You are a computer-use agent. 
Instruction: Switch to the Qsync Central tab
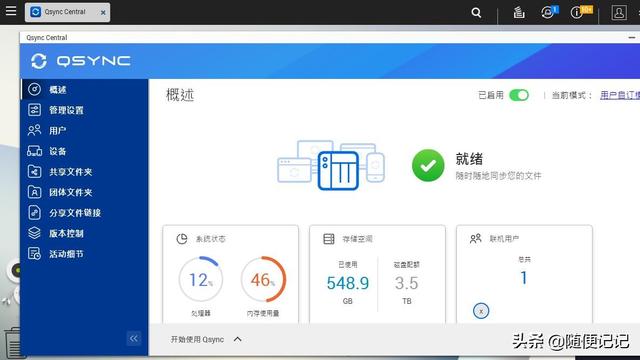click(67, 12)
